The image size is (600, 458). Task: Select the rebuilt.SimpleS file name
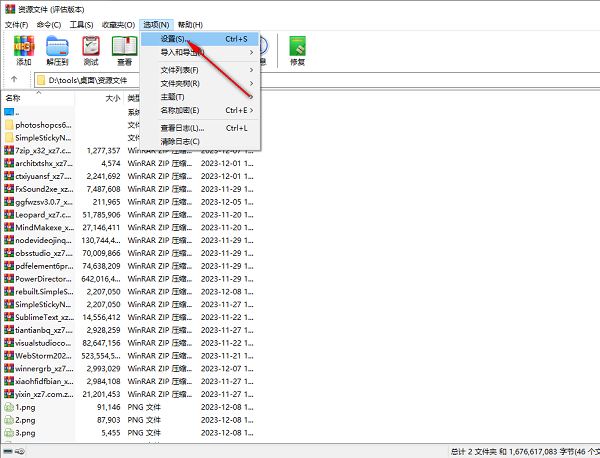pyautogui.click(x=44, y=292)
